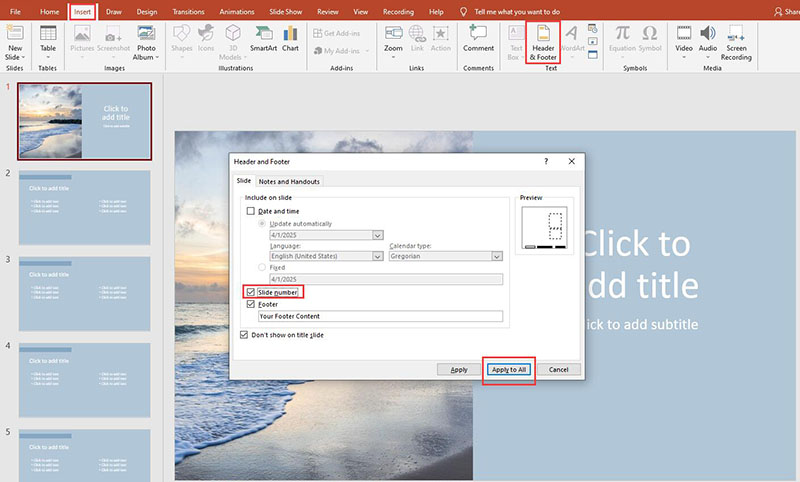Image resolution: width=800 pixels, height=482 pixels.
Task: Click the New Slide icon
Action: click(15, 40)
